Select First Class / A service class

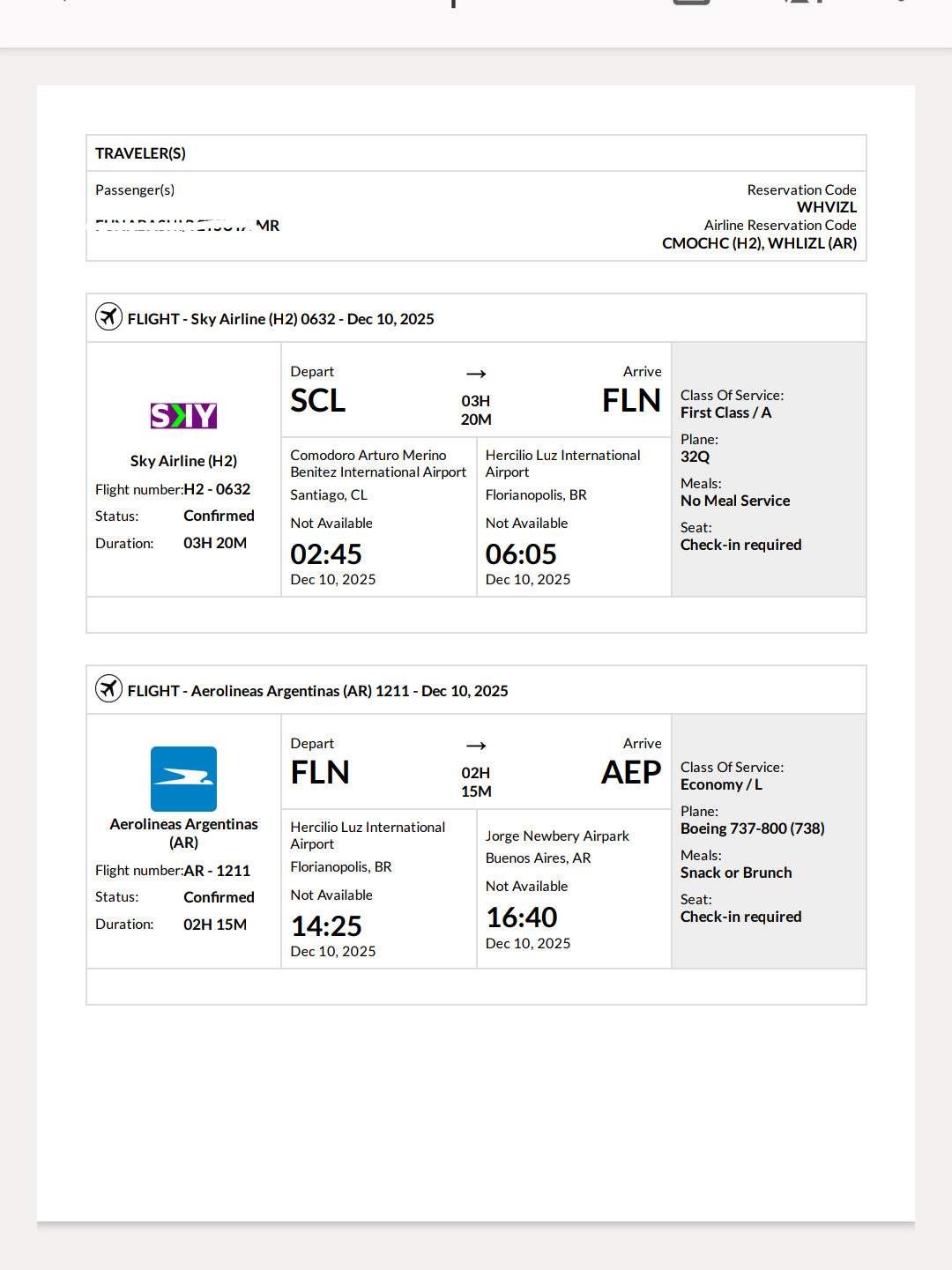coord(725,412)
